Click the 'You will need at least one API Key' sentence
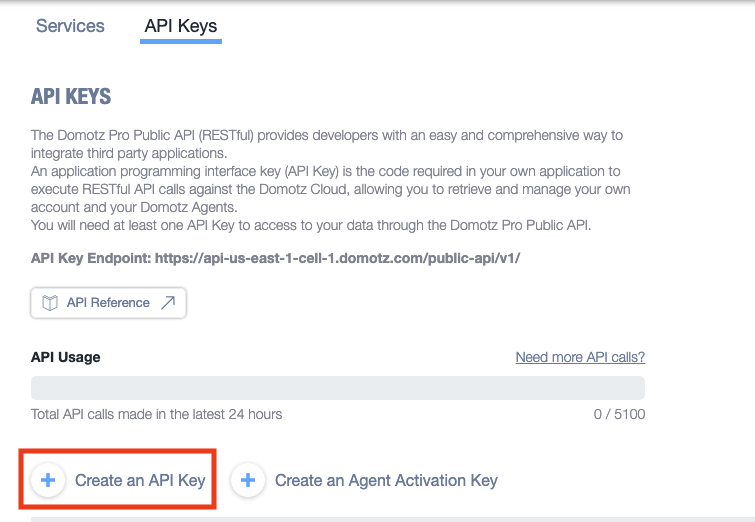Image resolution: width=755 pixels, height=522 pixels. (311, 225)
